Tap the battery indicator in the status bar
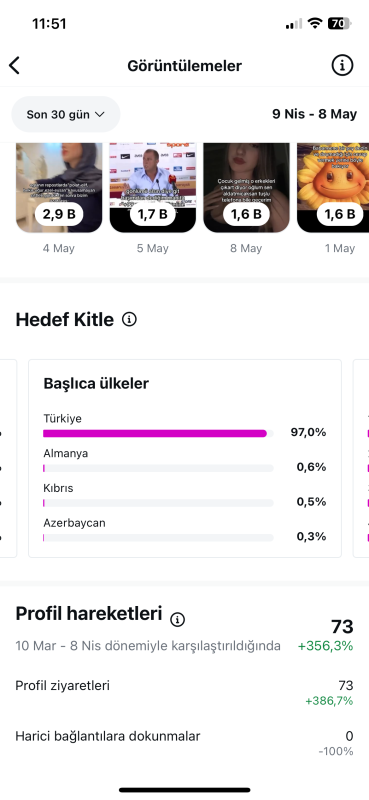Image resolution: width=369 pixels, height=800 pixels. tap(339, 23)
